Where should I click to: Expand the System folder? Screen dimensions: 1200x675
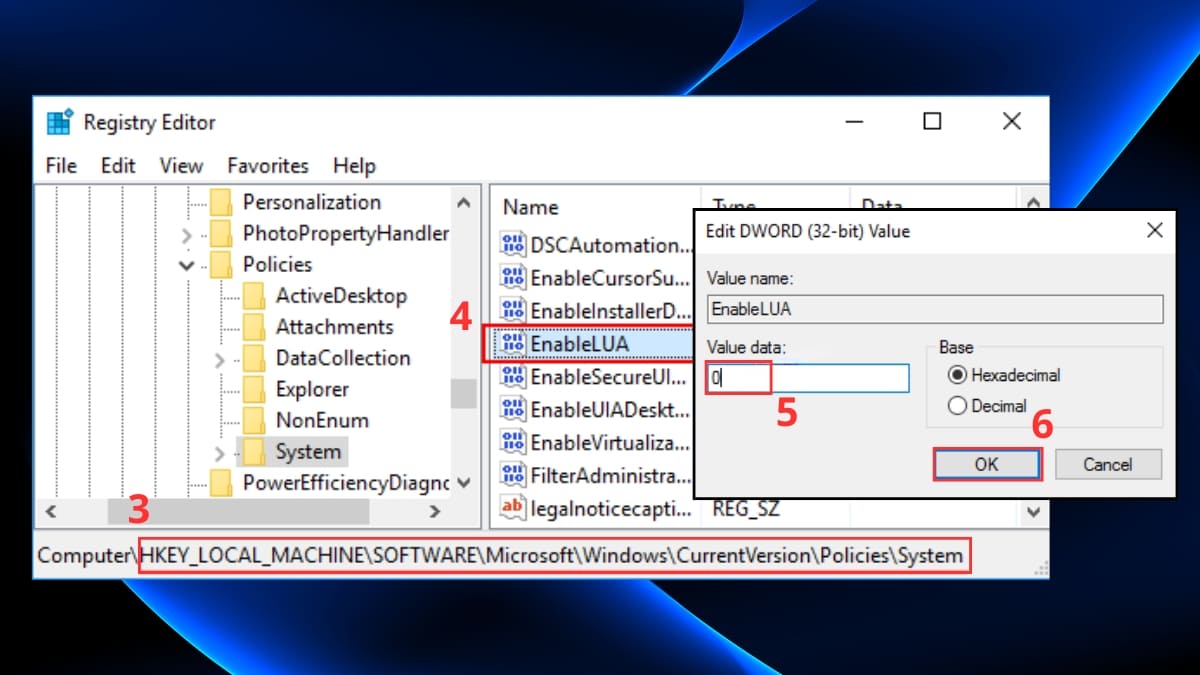point(218,451)
